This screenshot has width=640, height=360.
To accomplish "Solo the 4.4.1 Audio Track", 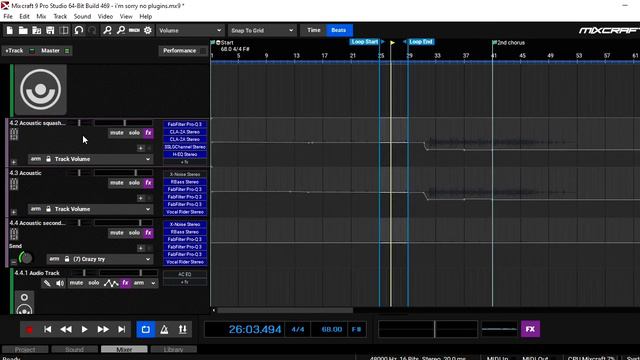I will (94, 283).
